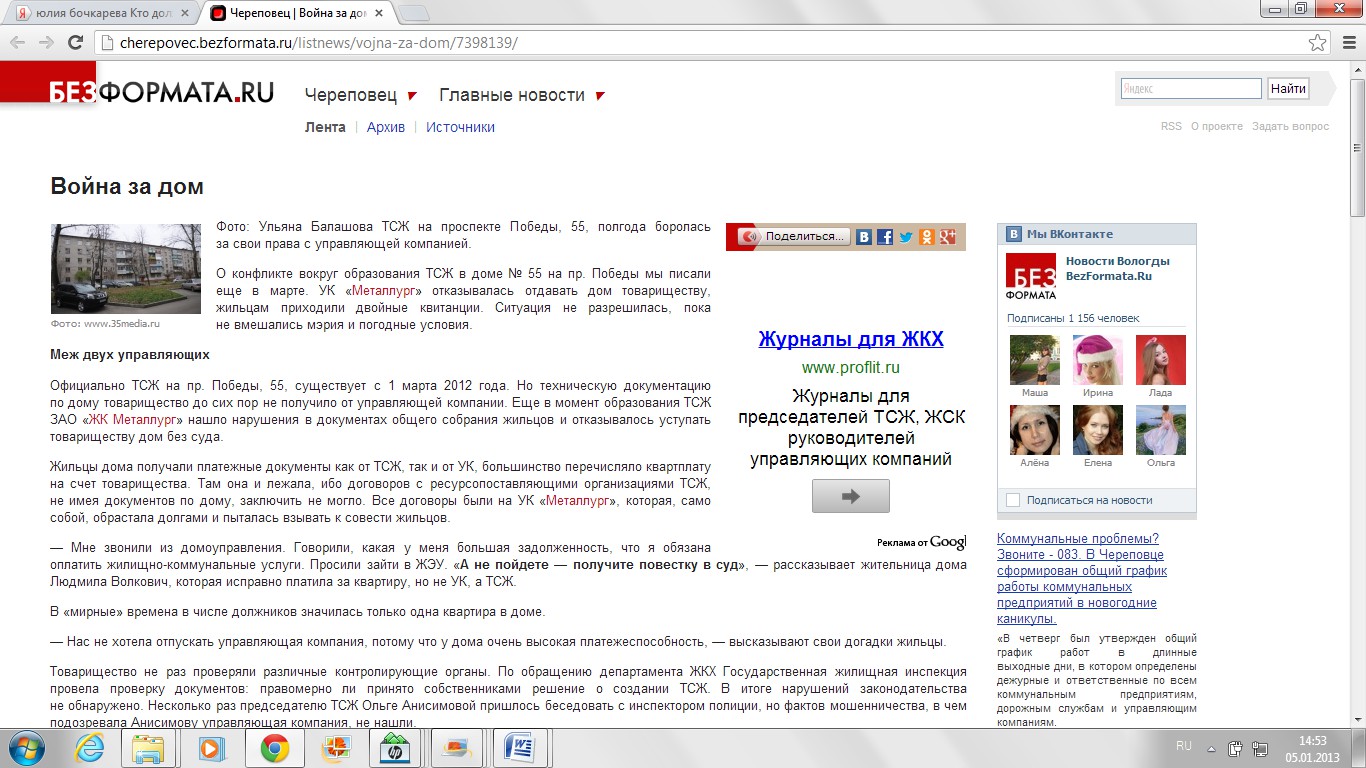Open the О проекте link
Viewport: 1366px width, 768px height.
click(1217, 126)
